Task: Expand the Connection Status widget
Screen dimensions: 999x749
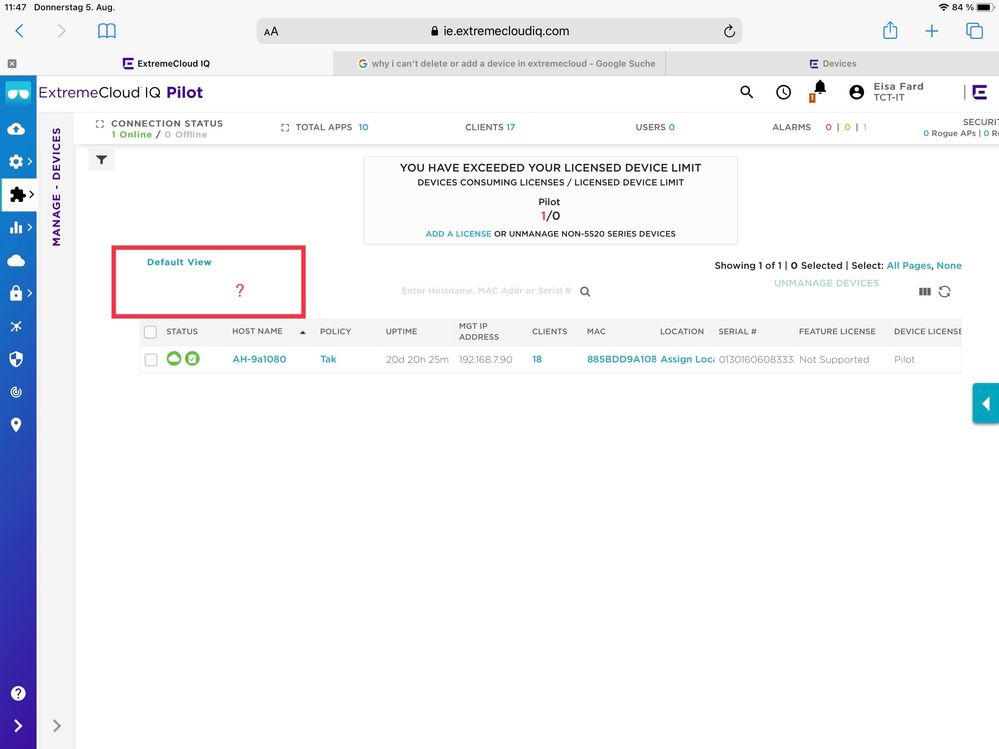Action: tap(99, 124)
